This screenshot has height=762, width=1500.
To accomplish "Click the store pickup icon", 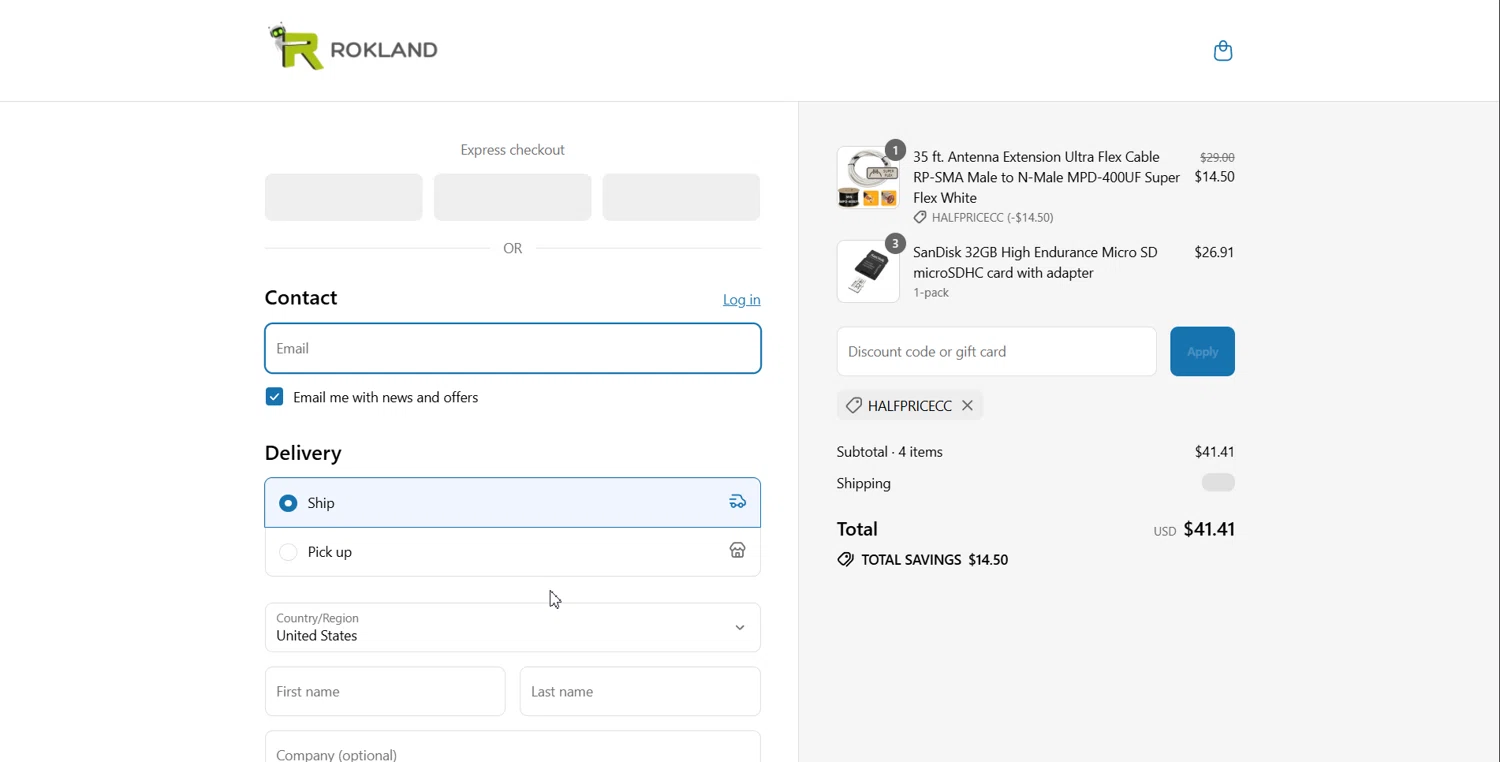I will (738, 551).
